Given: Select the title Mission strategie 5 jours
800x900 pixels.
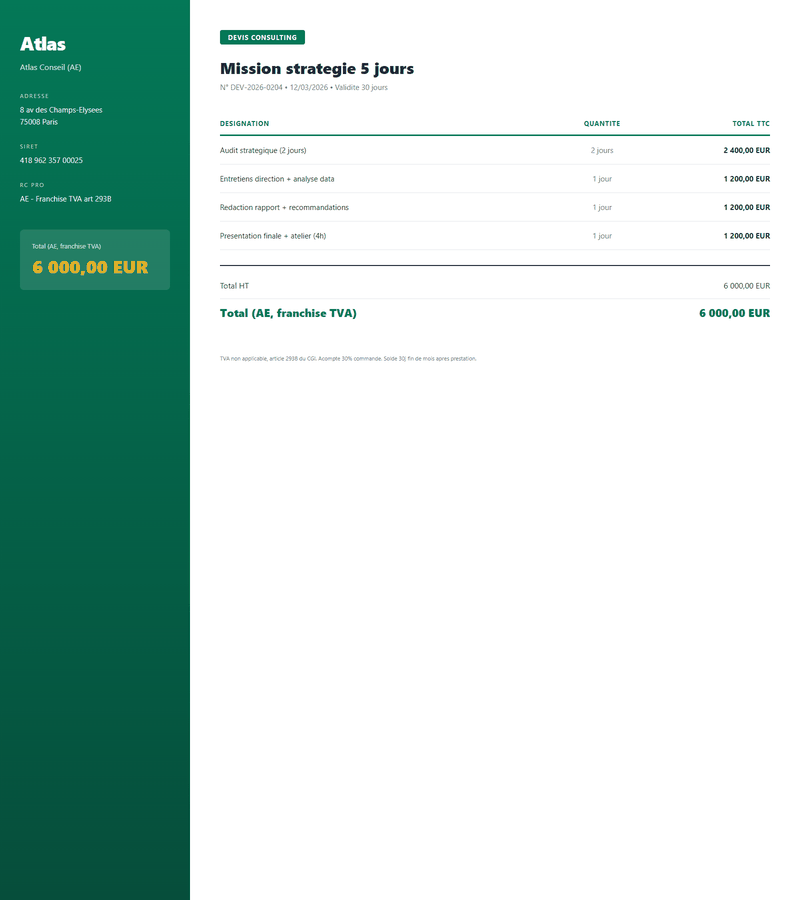Looking at the screenshot, I should click(x=317, y=69).
